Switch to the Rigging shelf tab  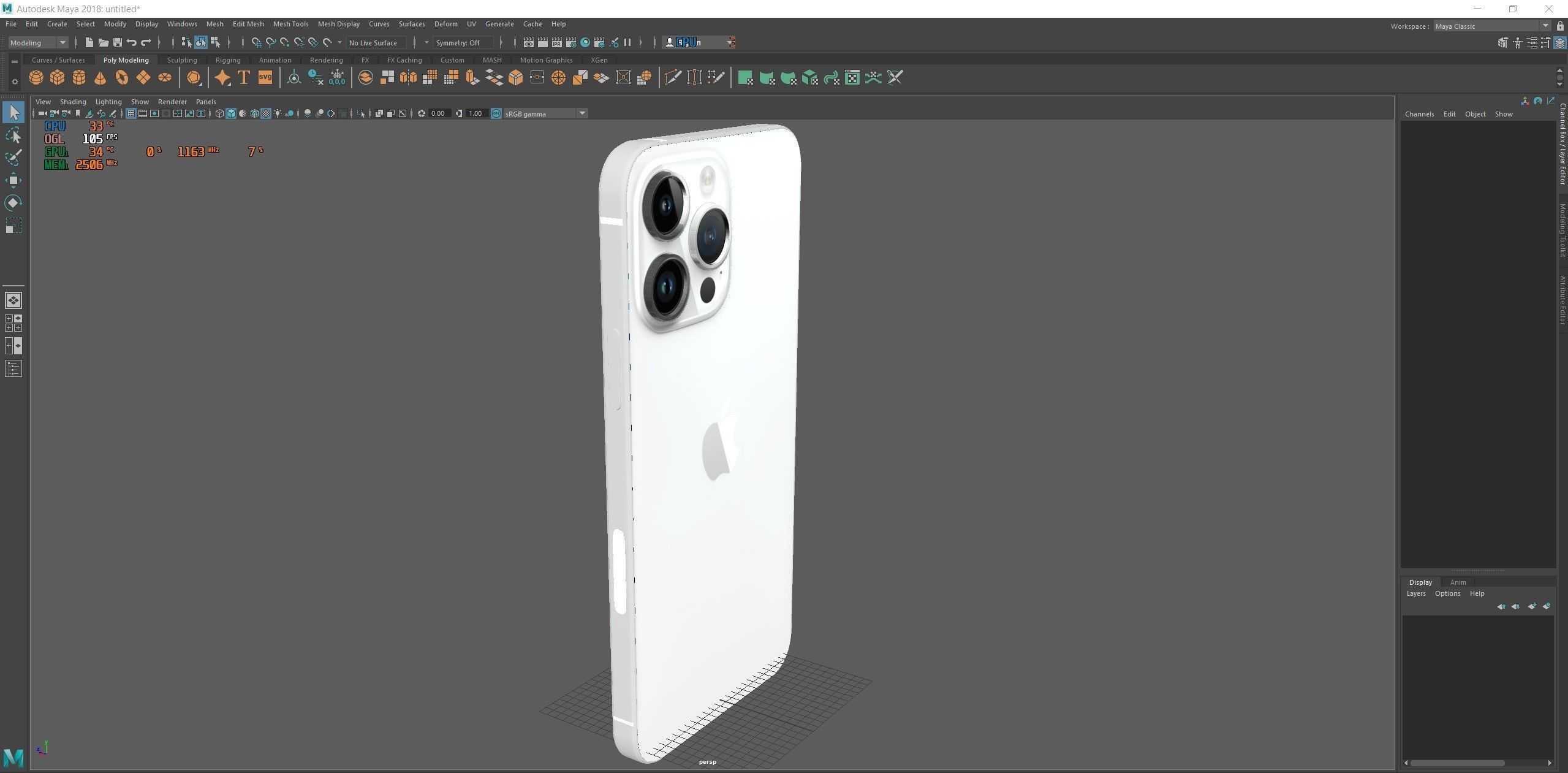coord(228,60)
